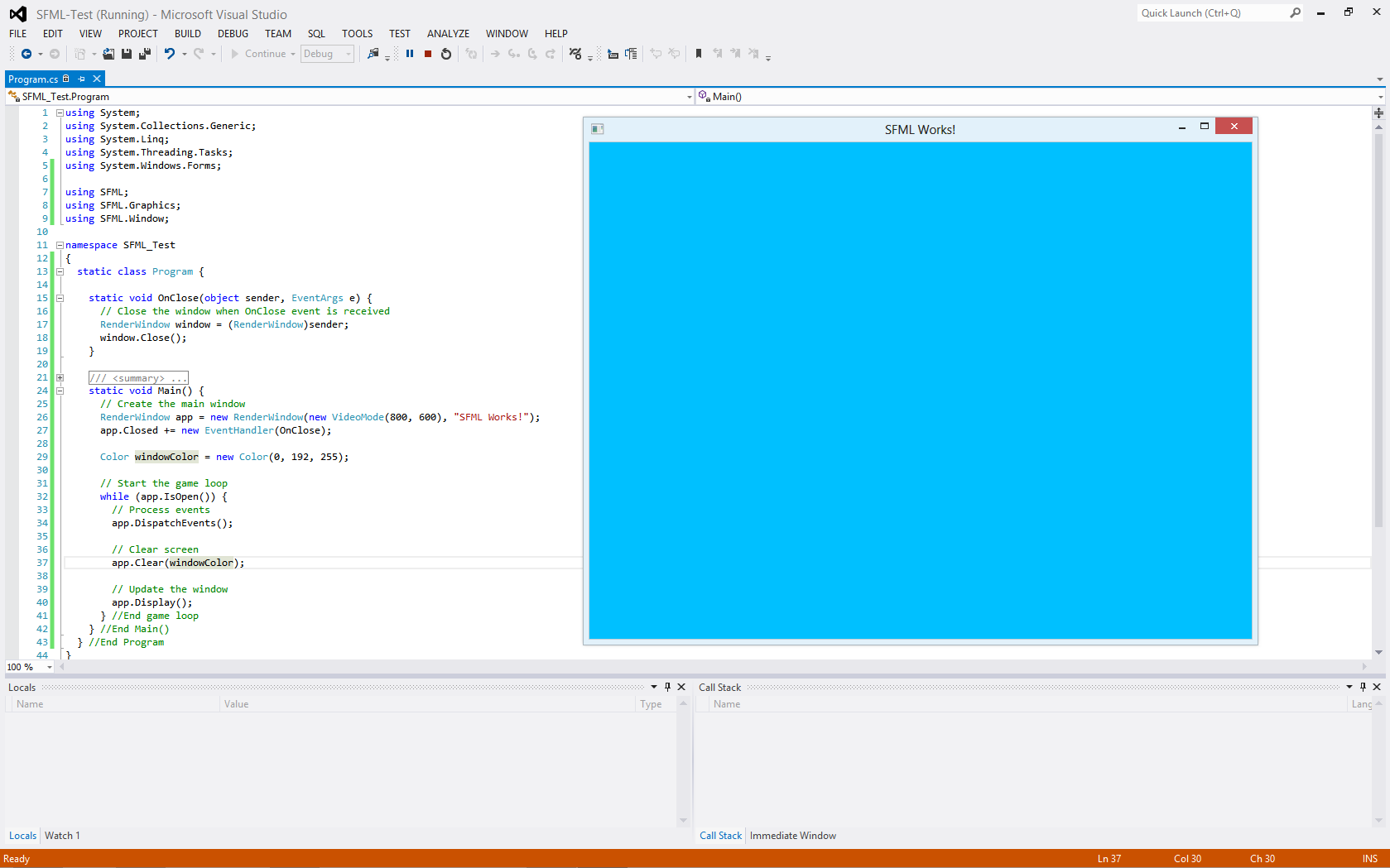
Task: Open the FILE menu
Action: pos(18,34)
